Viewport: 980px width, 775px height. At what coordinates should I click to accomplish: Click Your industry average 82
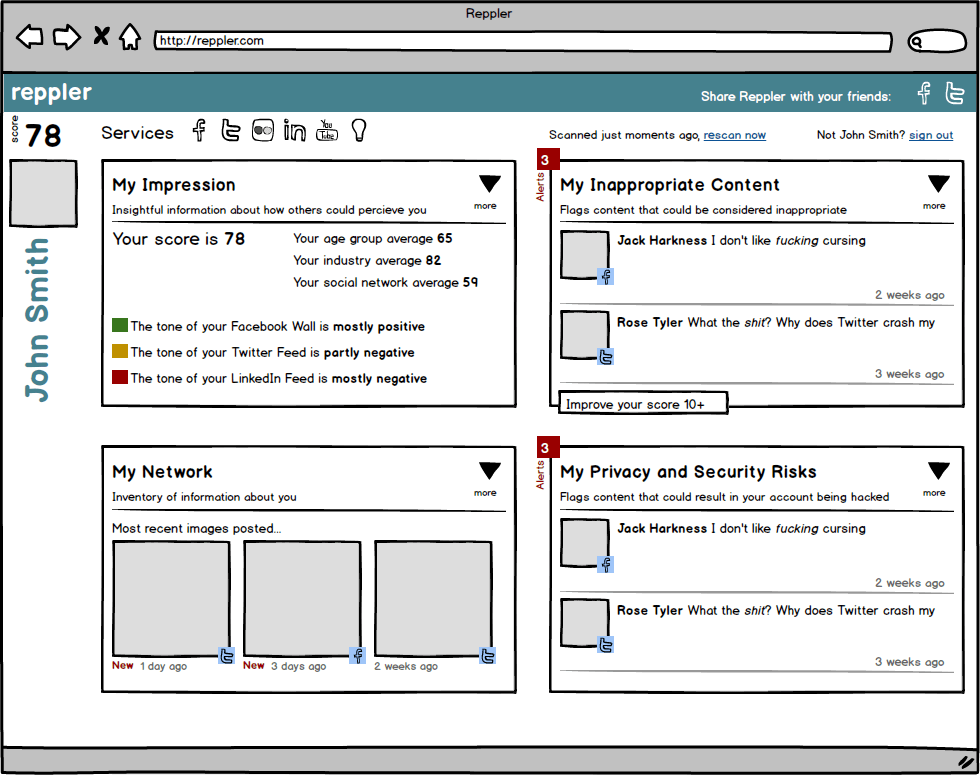click(x=367, y=260)
